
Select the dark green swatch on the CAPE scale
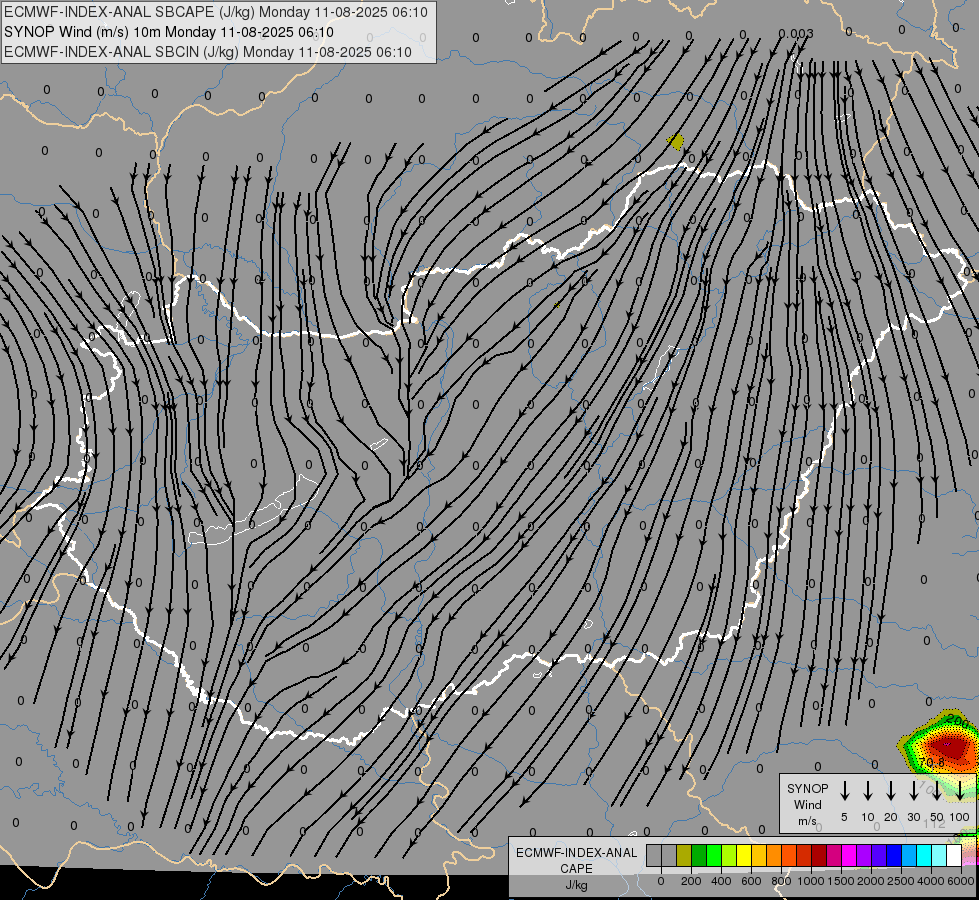(699, 855)
